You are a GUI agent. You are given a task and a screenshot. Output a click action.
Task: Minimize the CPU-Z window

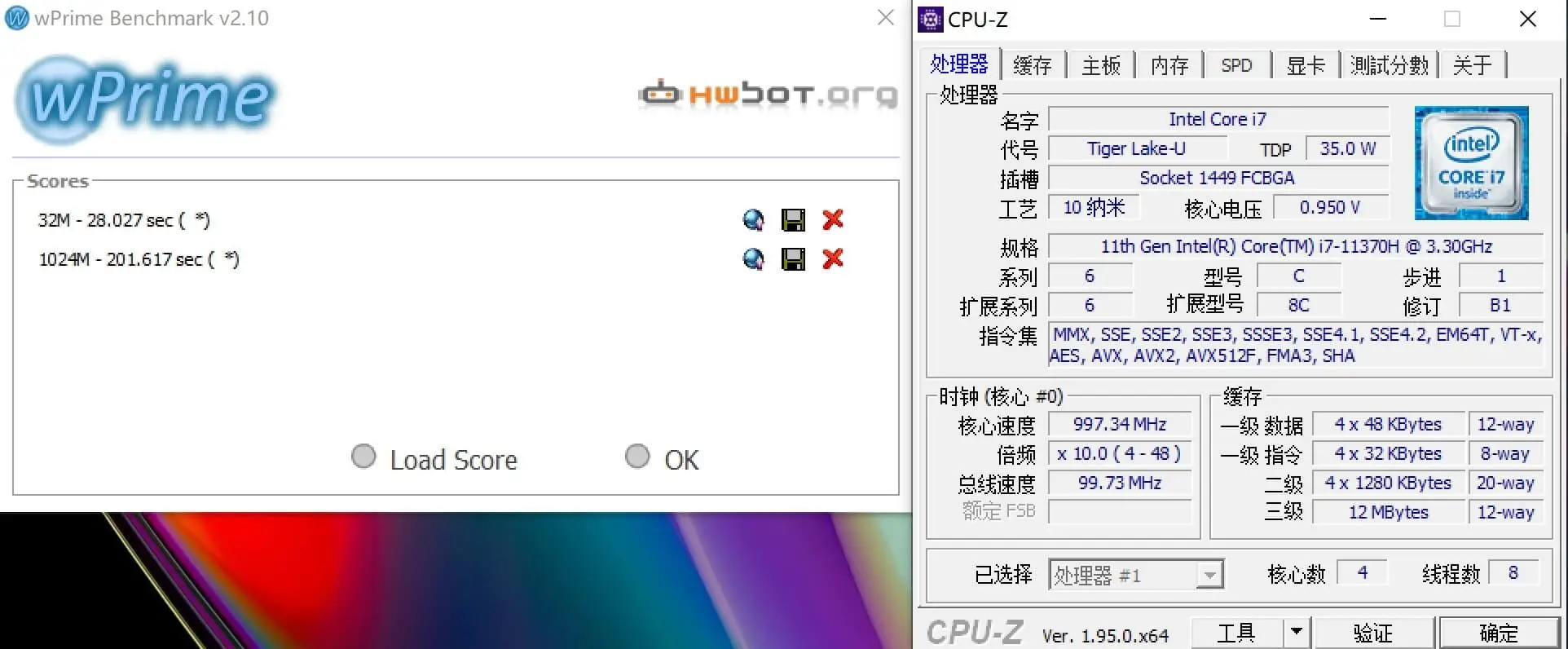pyautogui.click(x=1378, y=19)
